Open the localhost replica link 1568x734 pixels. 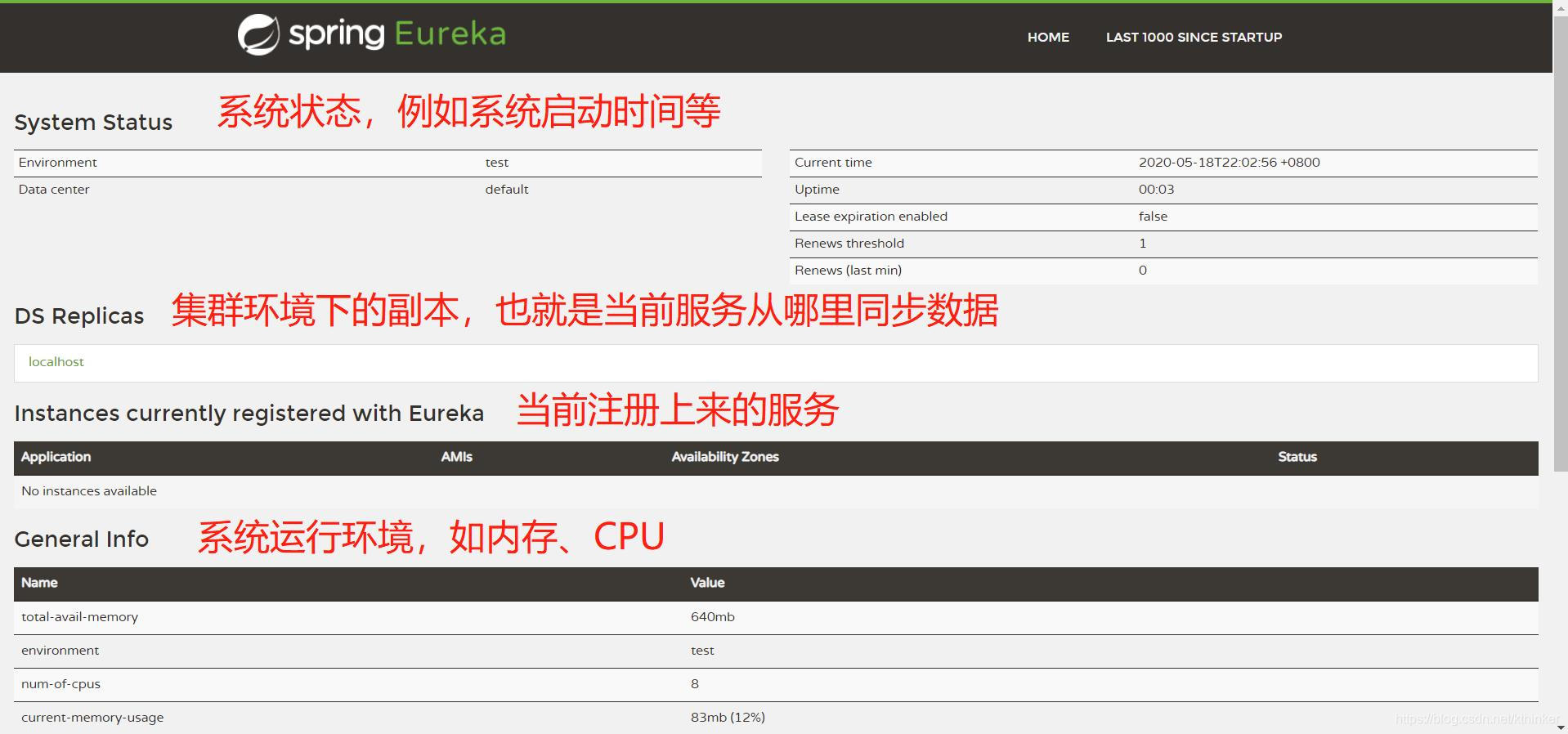[x=56, y=361]
